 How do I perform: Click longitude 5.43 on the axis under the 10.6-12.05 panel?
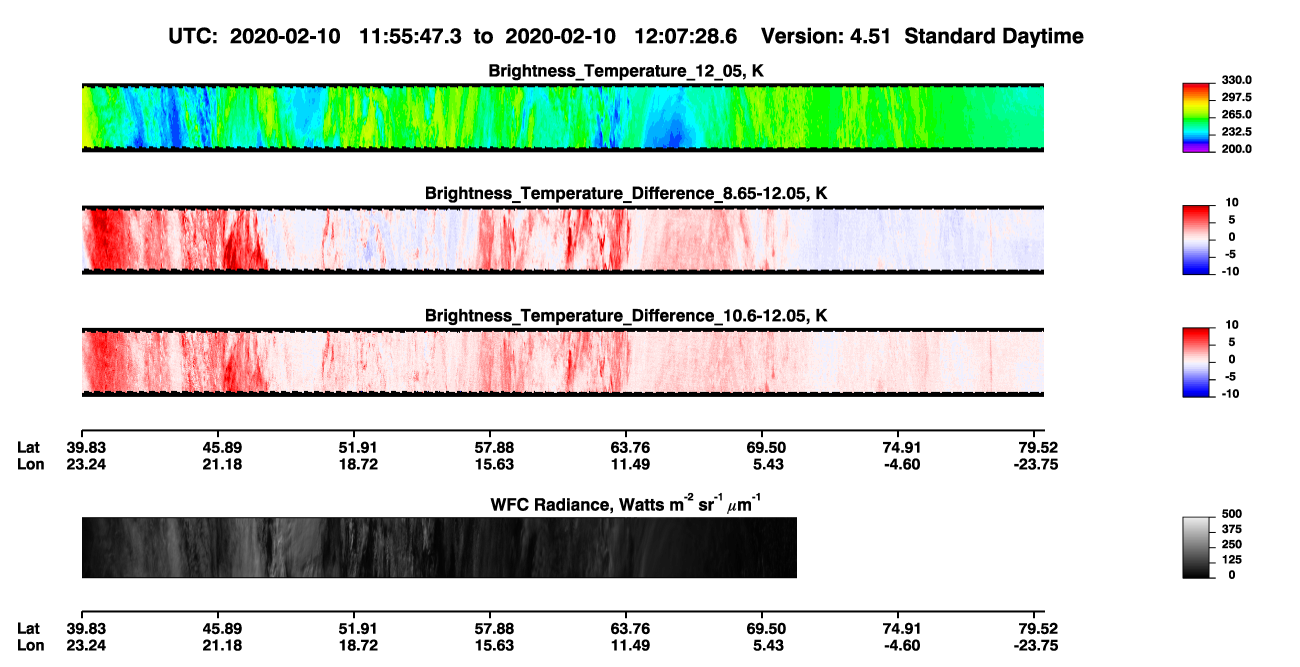click(766, 464)
